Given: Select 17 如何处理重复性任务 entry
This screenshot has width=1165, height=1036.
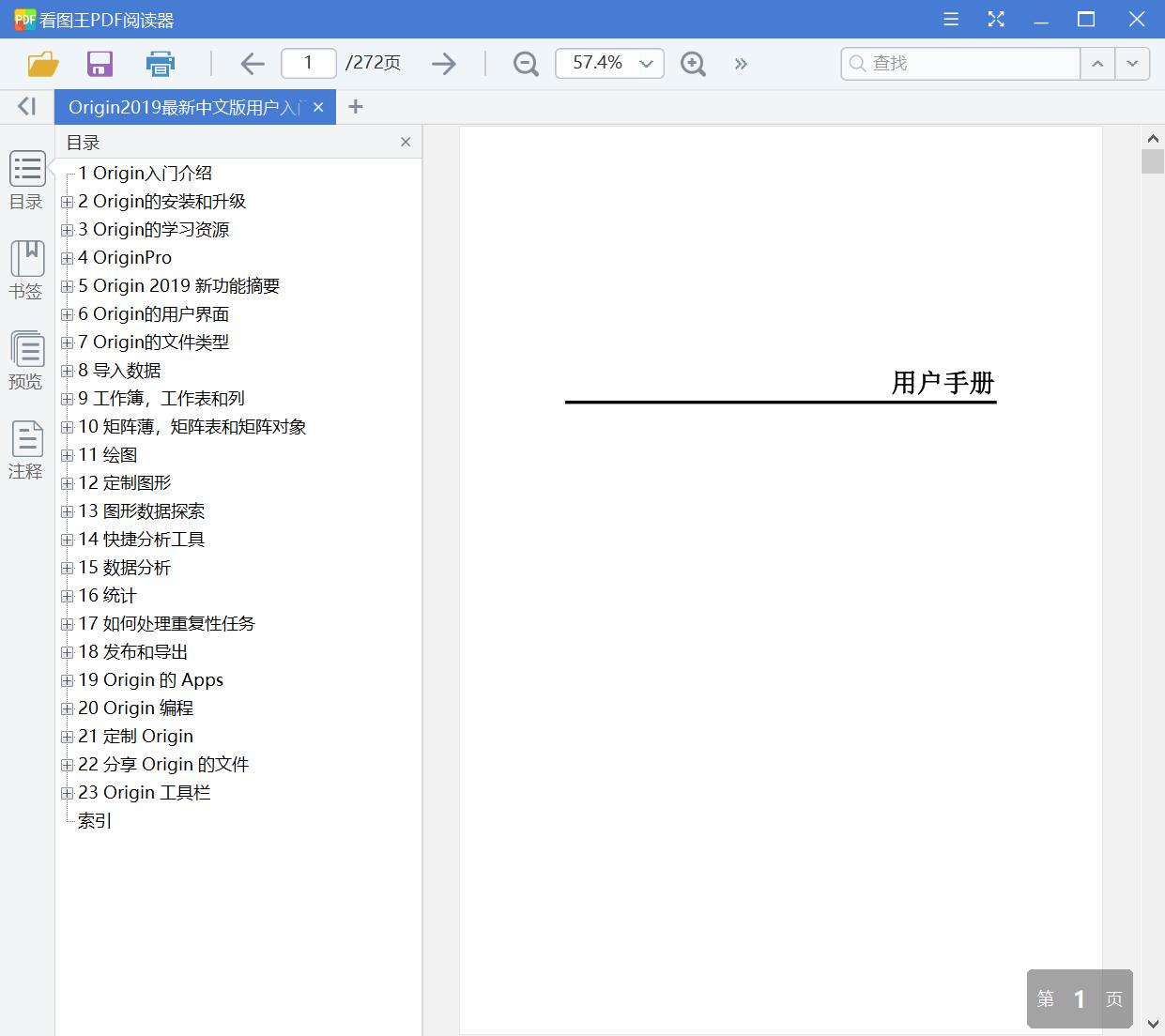Looking at the screenshot, I should pyautogui.click(x=167, y=623).
